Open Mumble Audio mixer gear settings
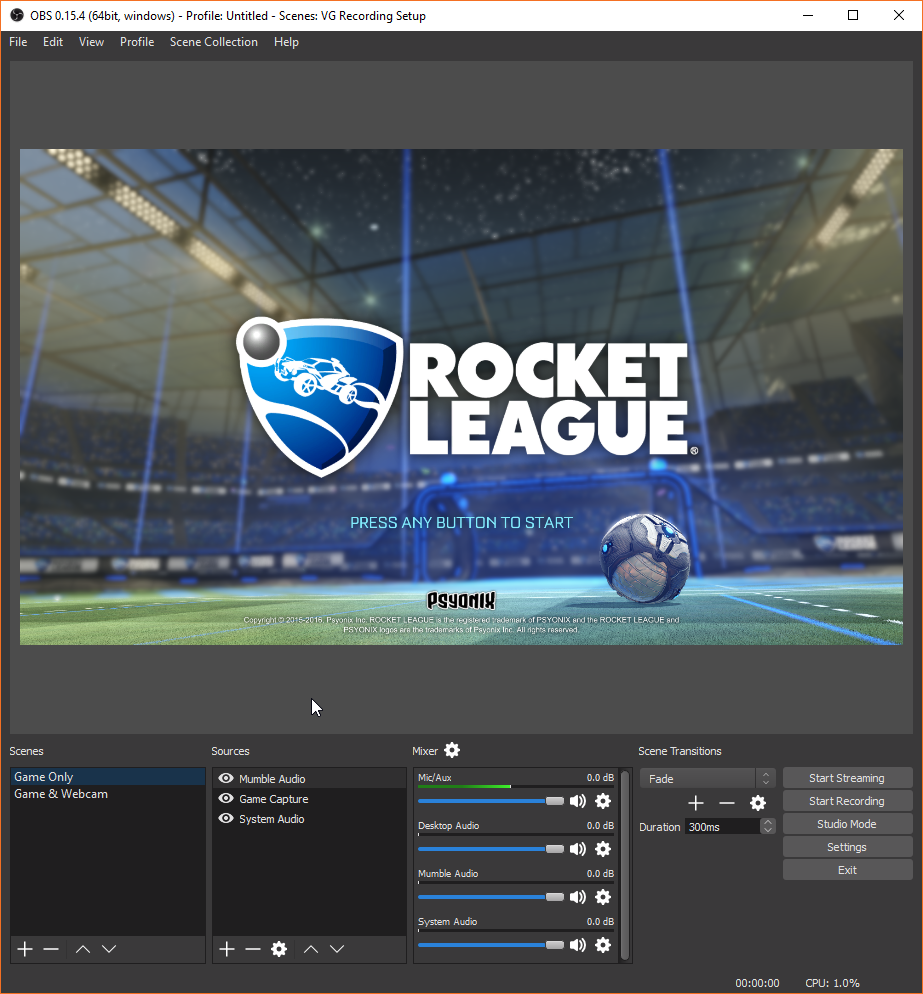The height and width of the screenshot is (994, 923). click(x=603, y=897)
